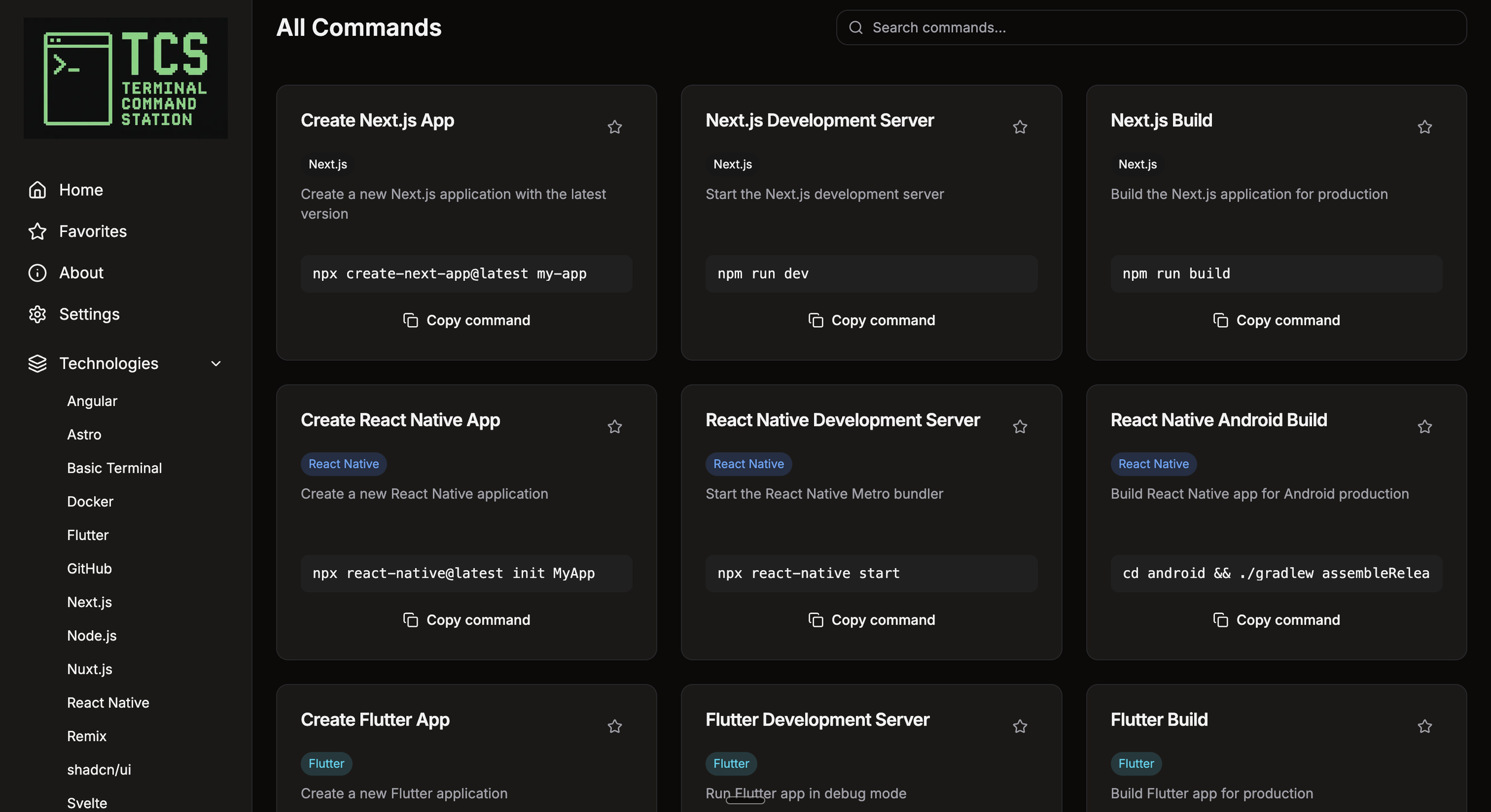This screenshot has width=1491, height=812.
Task: Select Docker in Technologies list
Action: (x=90, y=501)
